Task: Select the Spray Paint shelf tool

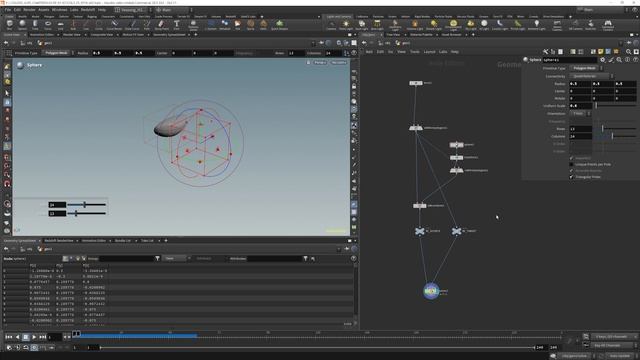Action: [x=161, y=25]
